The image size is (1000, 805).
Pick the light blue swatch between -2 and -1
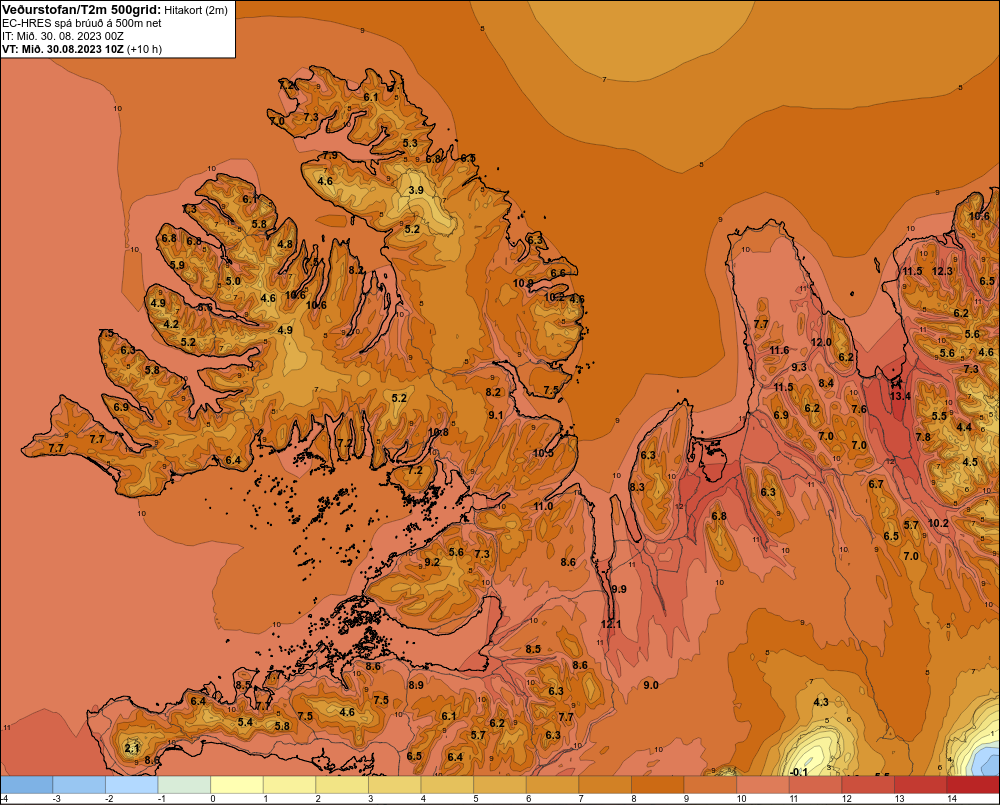[x=131, y=785]
